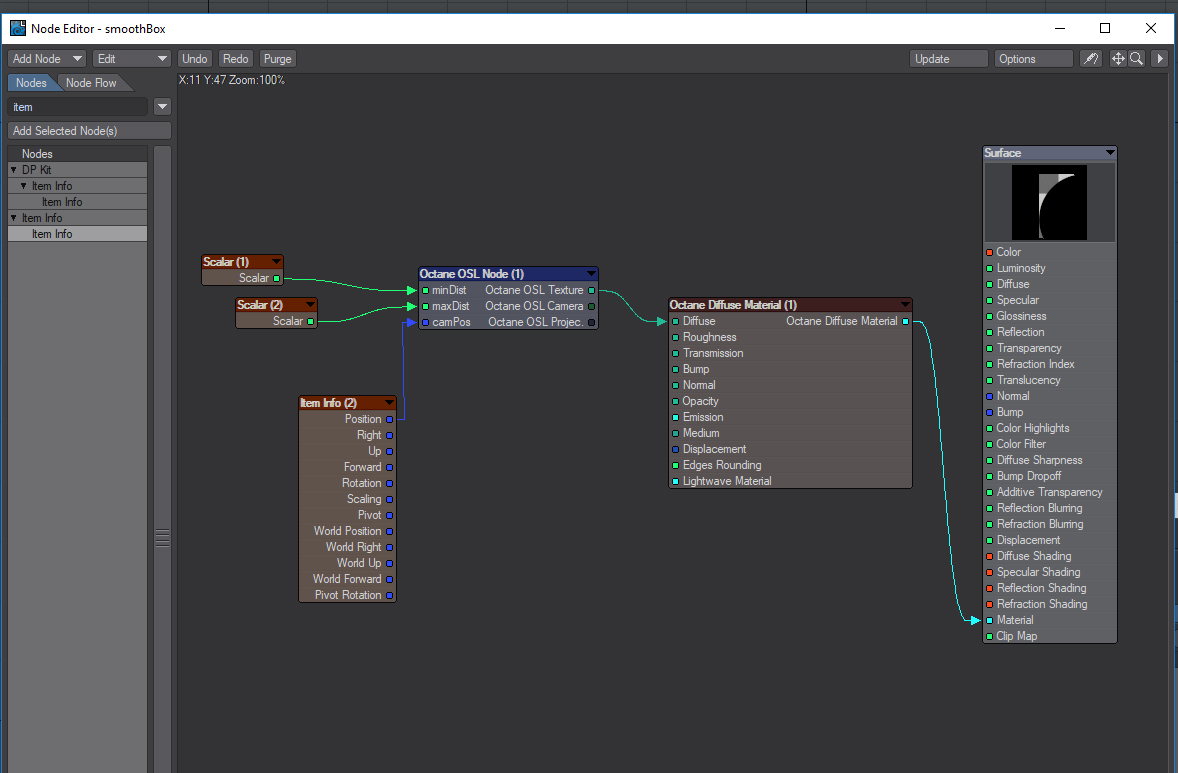Image resolution: width=1178 pixels, height=773 pixels.
Task: Click Add Selected Node(s) button
Action: (x=89, y=131)
